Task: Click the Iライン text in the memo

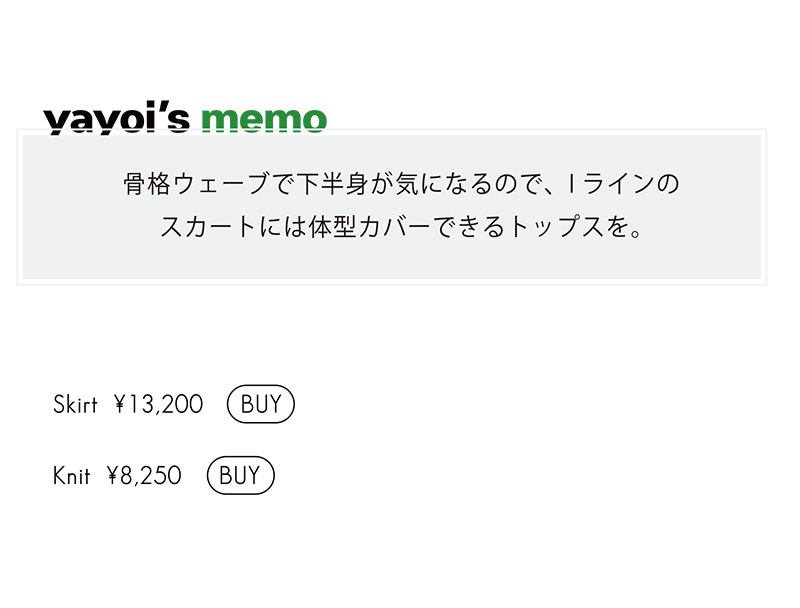Action: pos(610,184)
